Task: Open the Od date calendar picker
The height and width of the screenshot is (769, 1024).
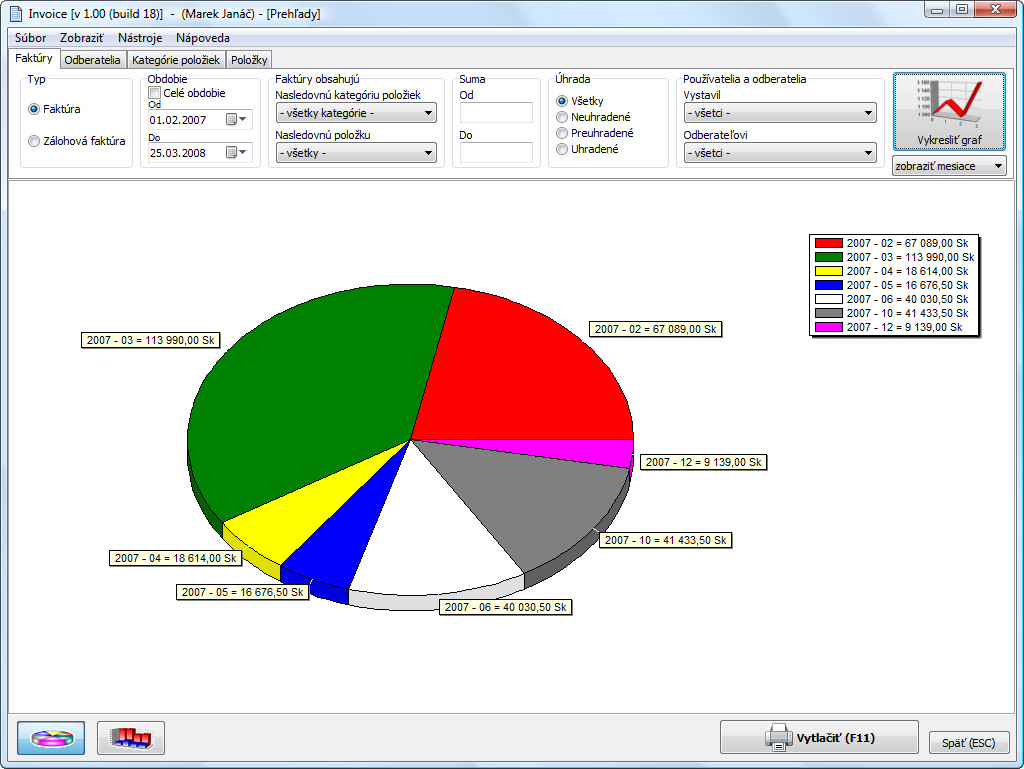Action: tap(231, 119)
